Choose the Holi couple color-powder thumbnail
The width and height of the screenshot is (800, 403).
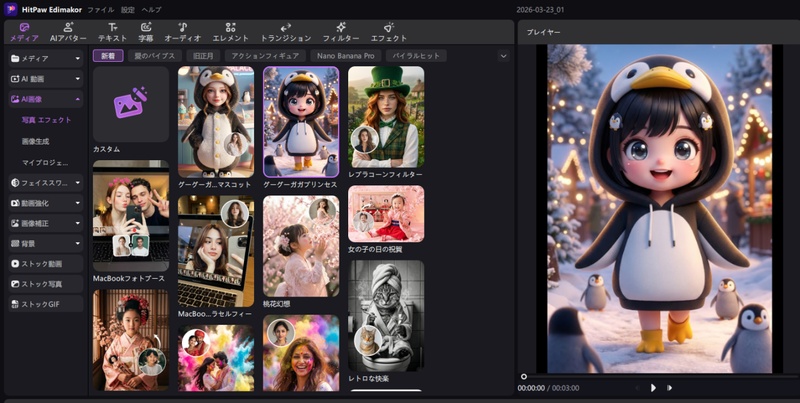point(216,359)
